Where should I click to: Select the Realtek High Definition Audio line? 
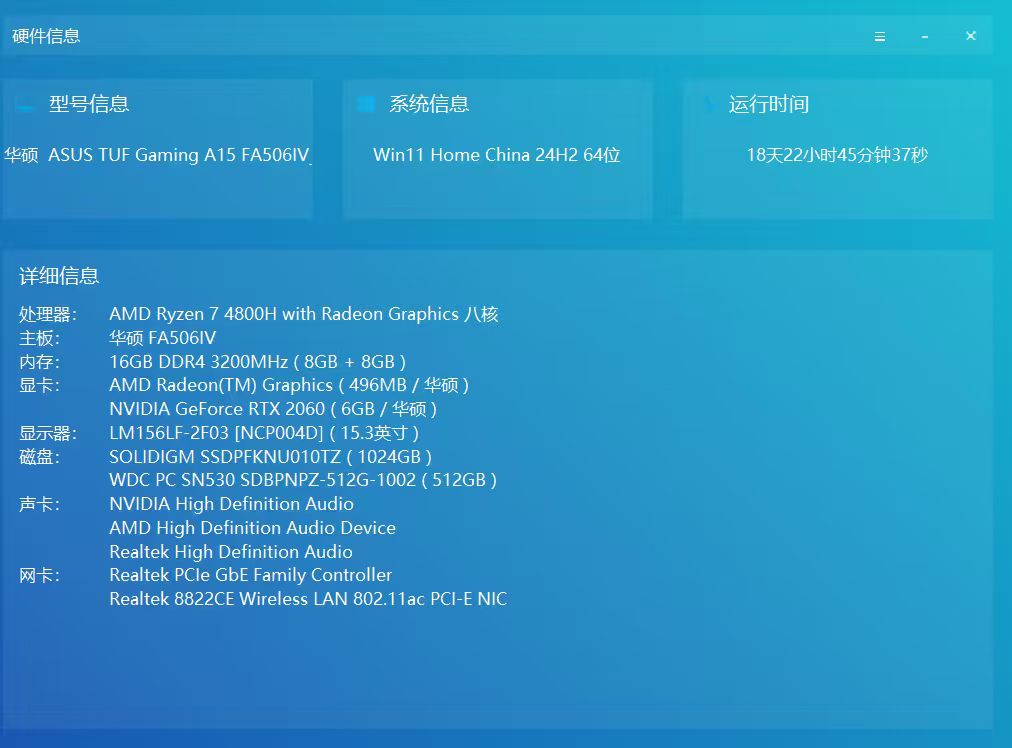click(231, 552)
